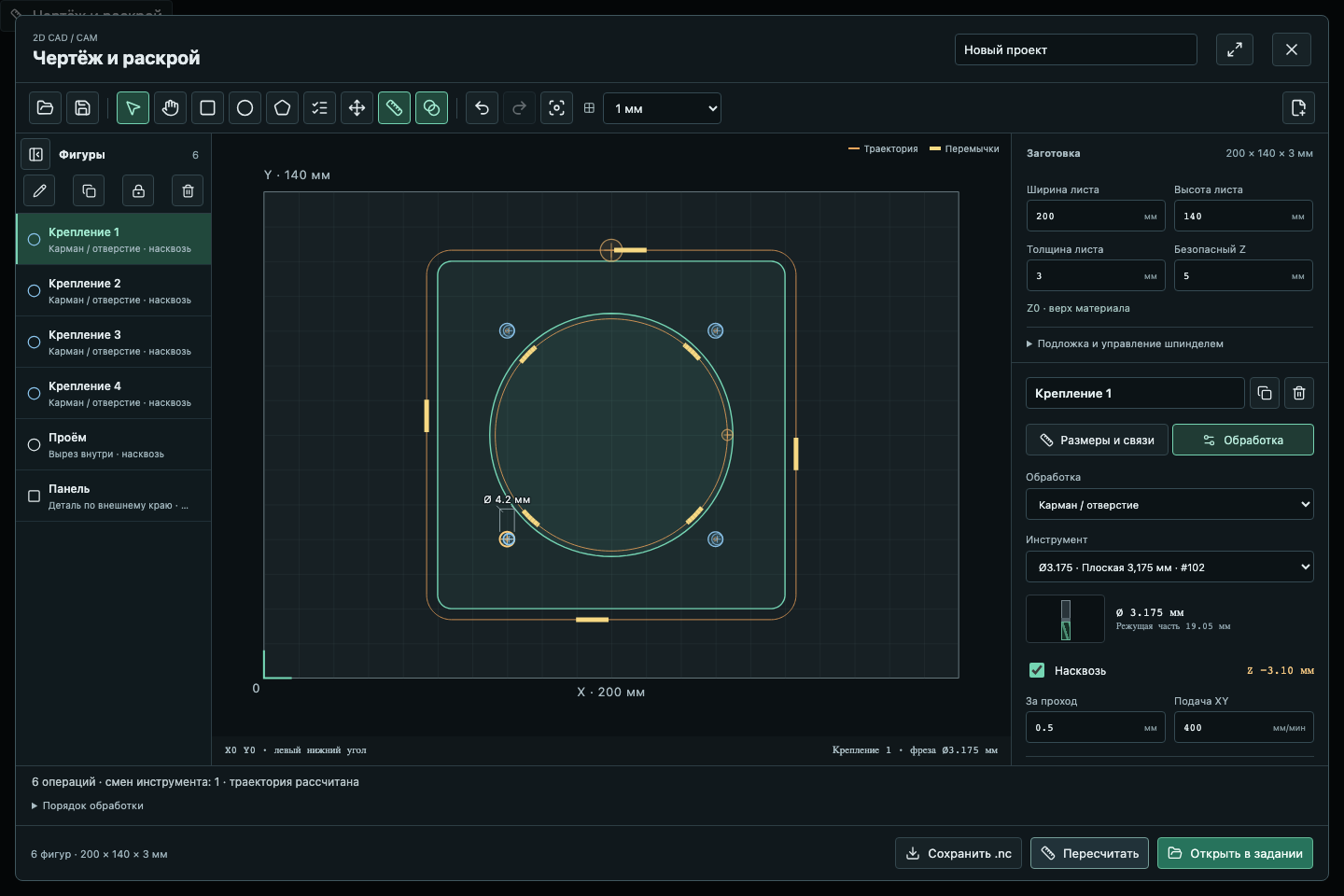The width and height of the screenshot is (1344, 896).
Task: Toggle the ruler dimensions display
Action: (x=394, y=108)
